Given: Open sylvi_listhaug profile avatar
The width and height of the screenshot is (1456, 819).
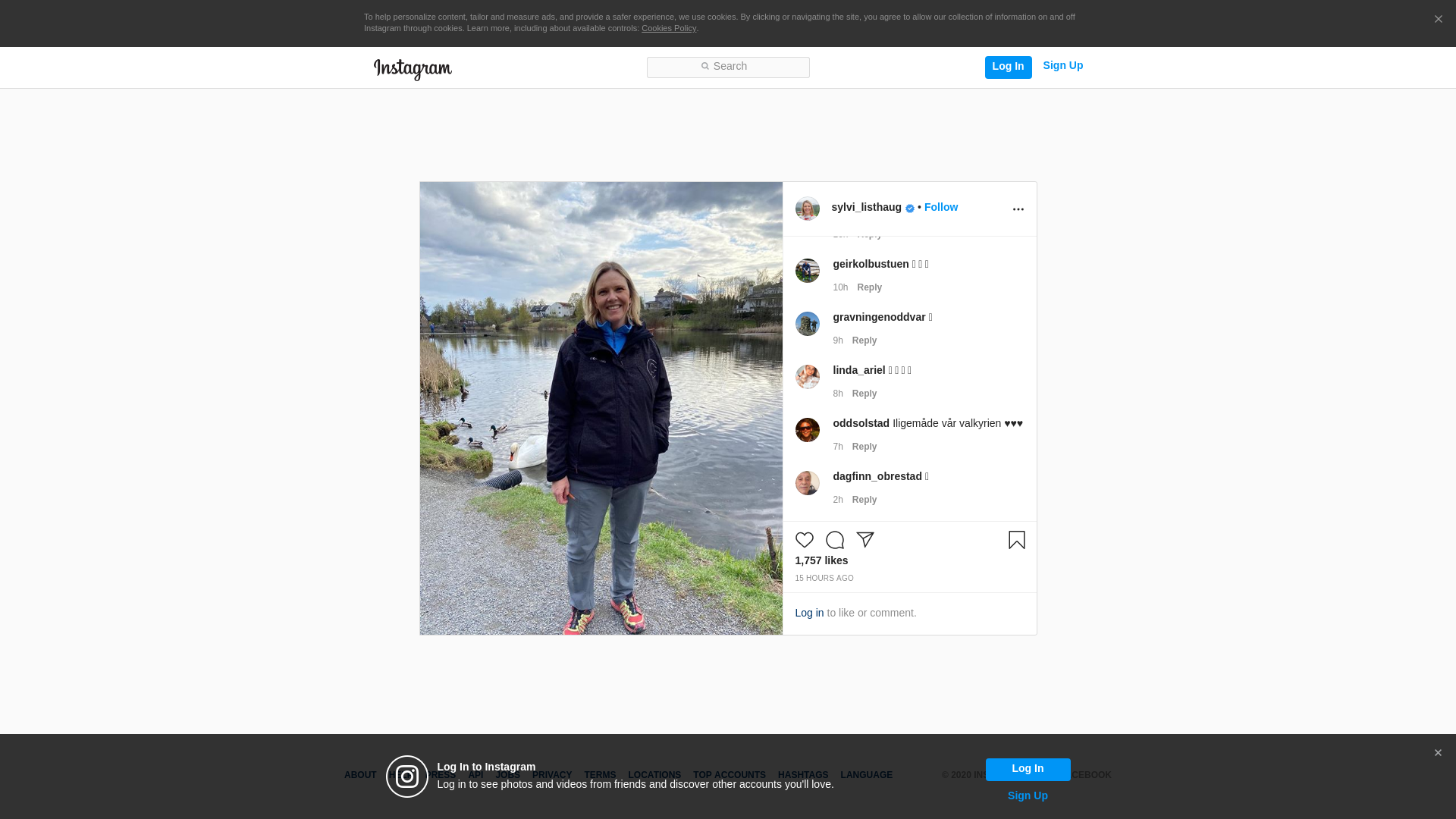Looking at the screenshot, I should (808, 209).
